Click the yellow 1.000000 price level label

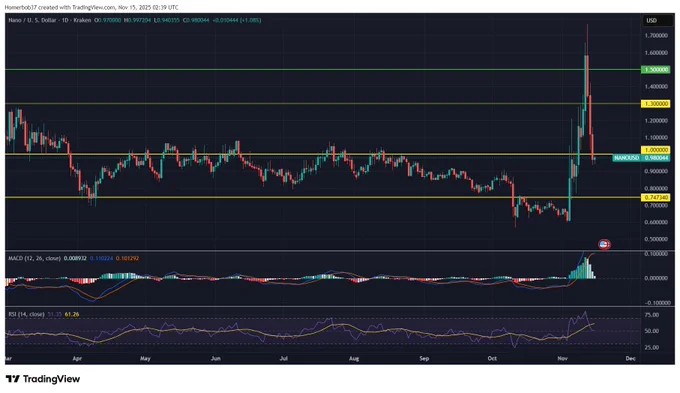655,150
